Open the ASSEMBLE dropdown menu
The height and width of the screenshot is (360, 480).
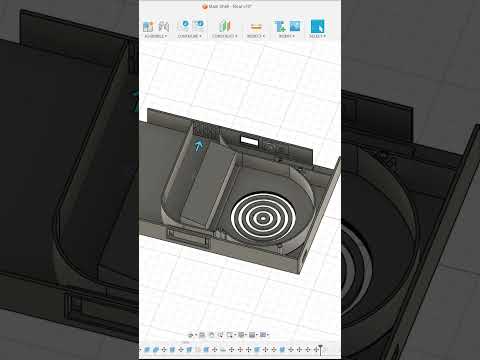[x=156, y=36]
